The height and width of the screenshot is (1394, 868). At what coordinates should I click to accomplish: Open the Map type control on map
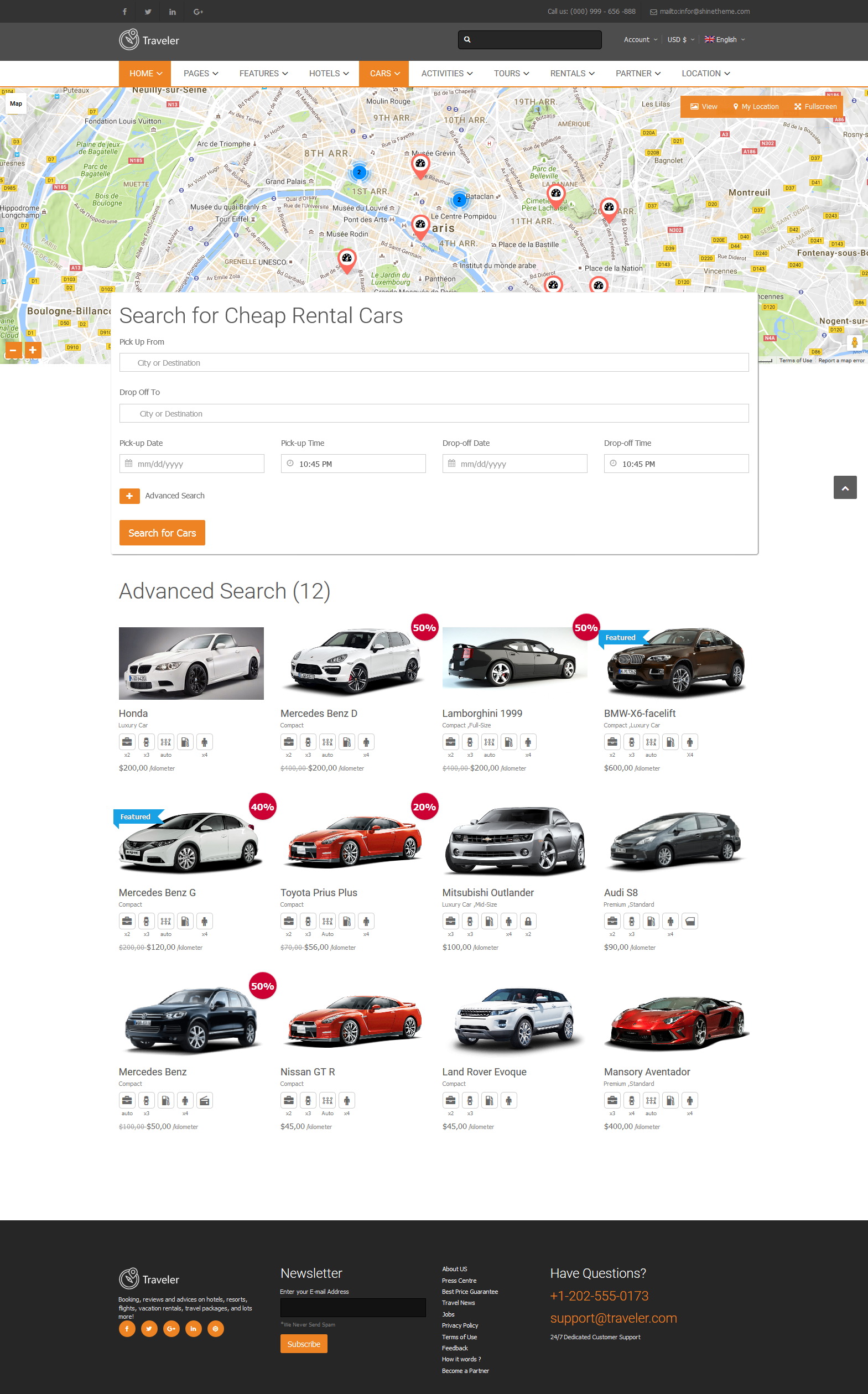point(16,104)
